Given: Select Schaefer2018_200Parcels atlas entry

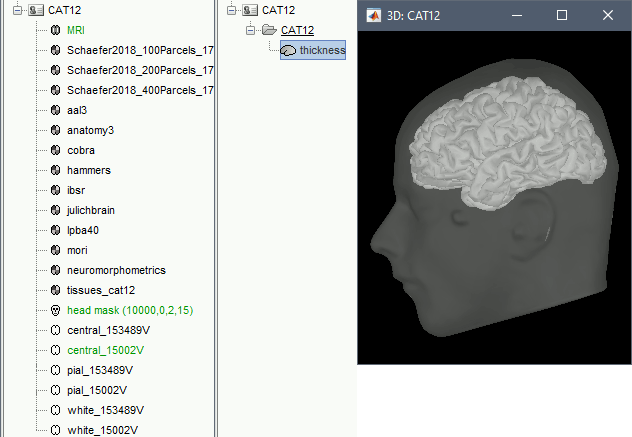Looking at the screenshot, I should click(140, 70).
